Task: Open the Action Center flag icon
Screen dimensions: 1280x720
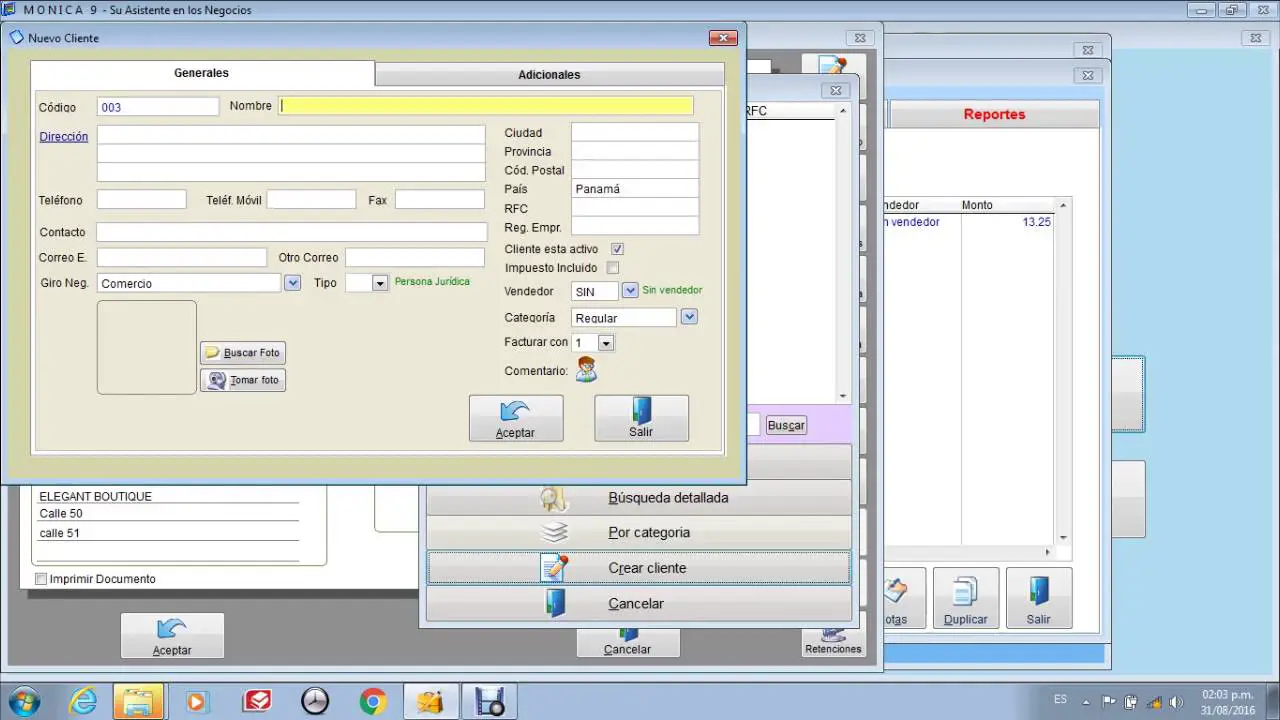Action: [x=1109, y=701]
